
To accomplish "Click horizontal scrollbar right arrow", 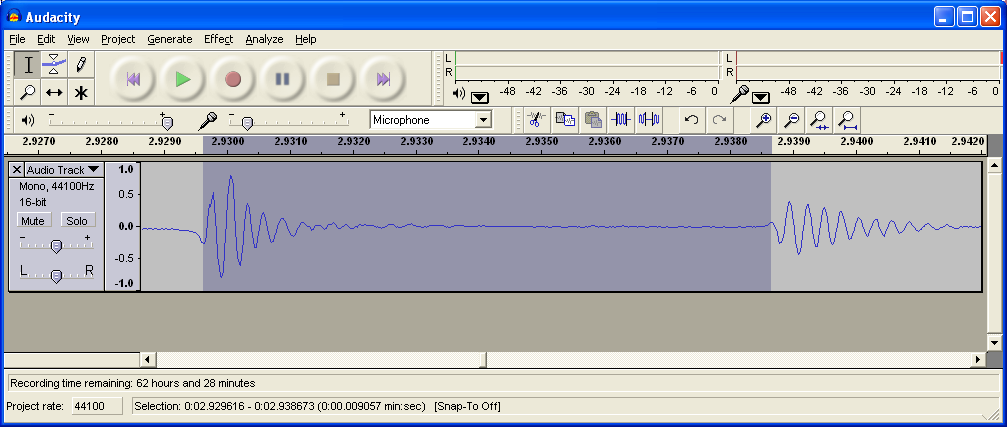I will click(978, 359).
